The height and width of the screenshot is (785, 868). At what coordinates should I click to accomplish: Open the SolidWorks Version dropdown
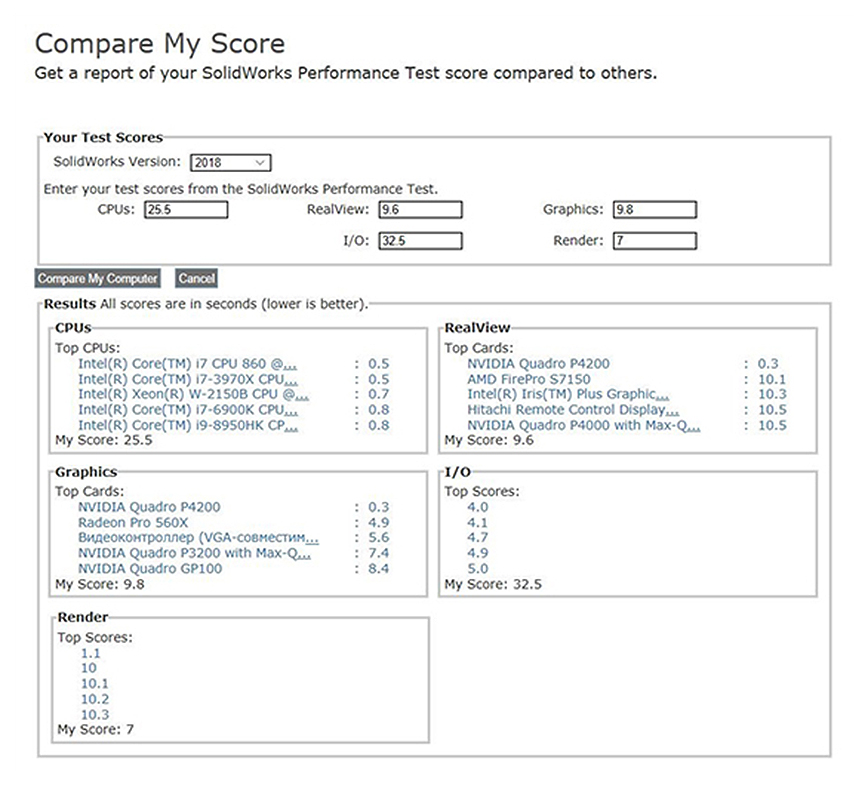click(230, 163)
